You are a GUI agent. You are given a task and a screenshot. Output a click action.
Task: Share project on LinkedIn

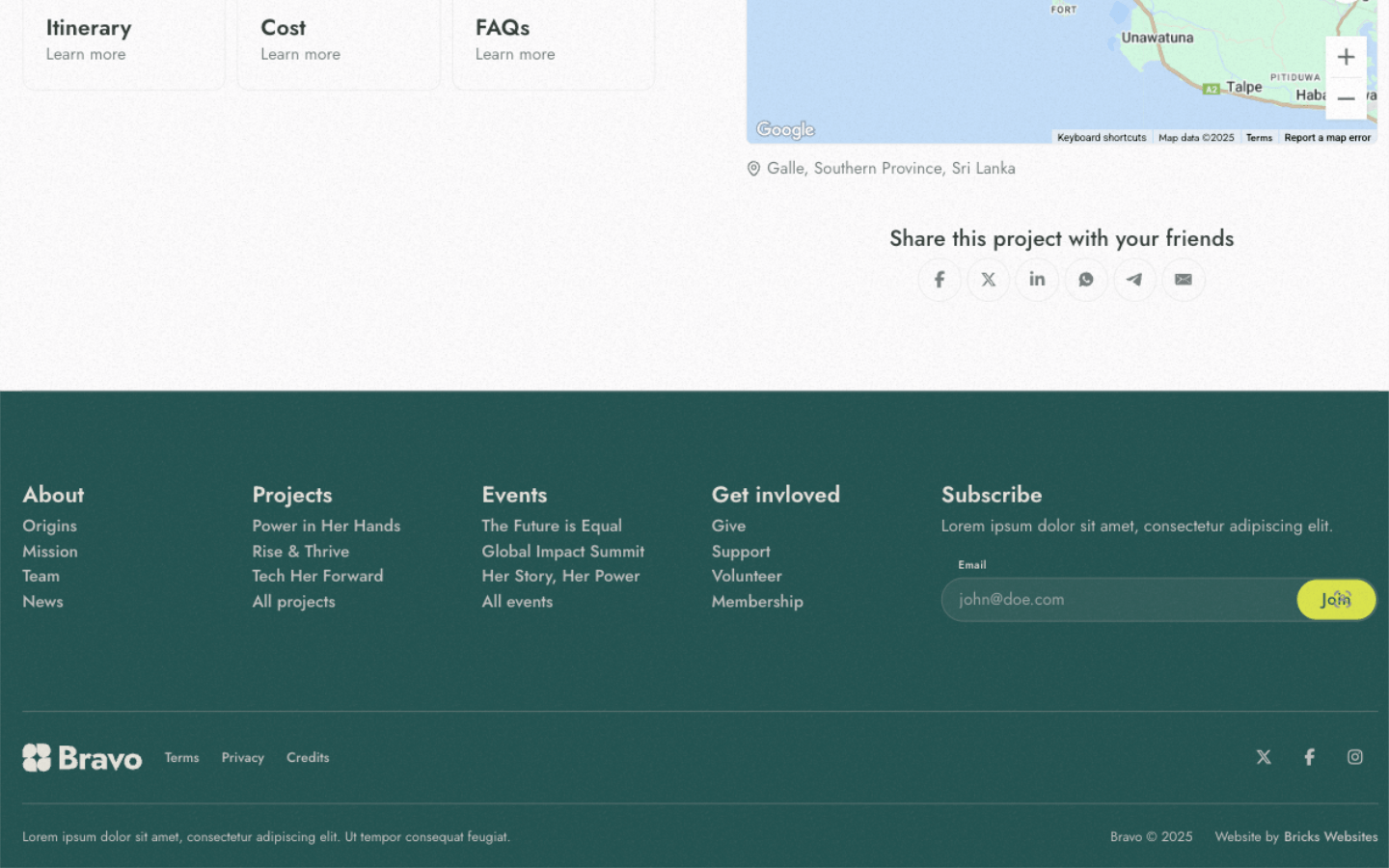tap(1037, 280)
